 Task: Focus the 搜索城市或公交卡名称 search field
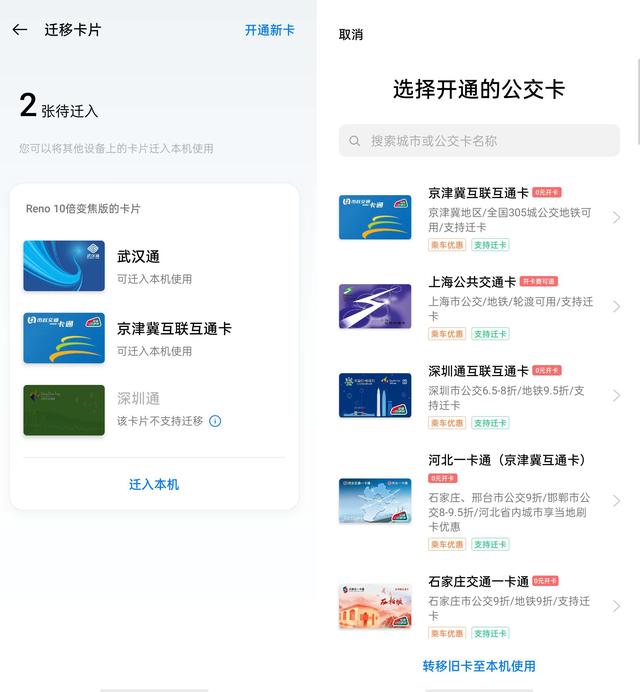click(x=479, y=141)
